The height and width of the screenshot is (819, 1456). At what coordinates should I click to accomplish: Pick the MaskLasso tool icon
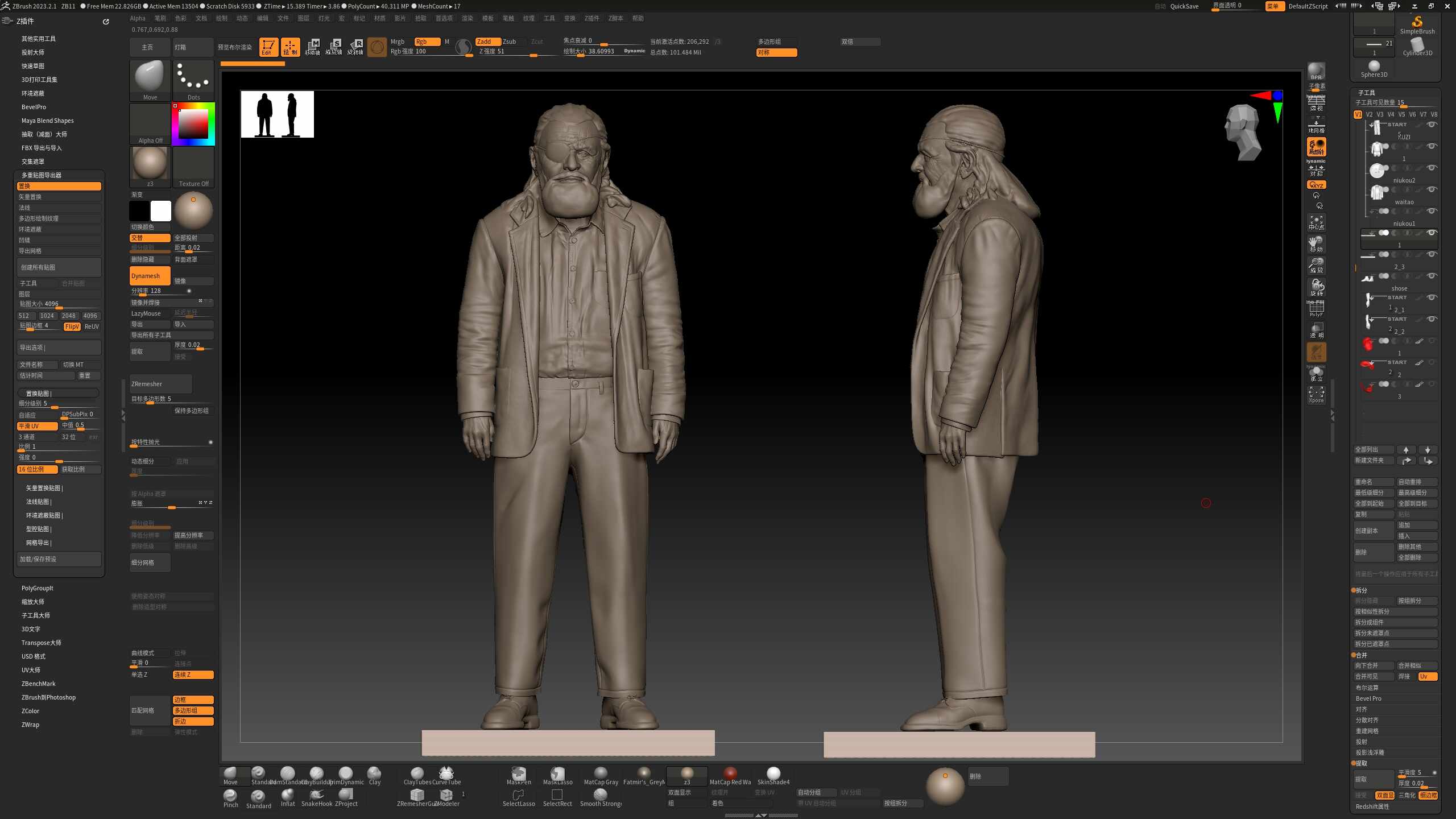click(557, 773)
